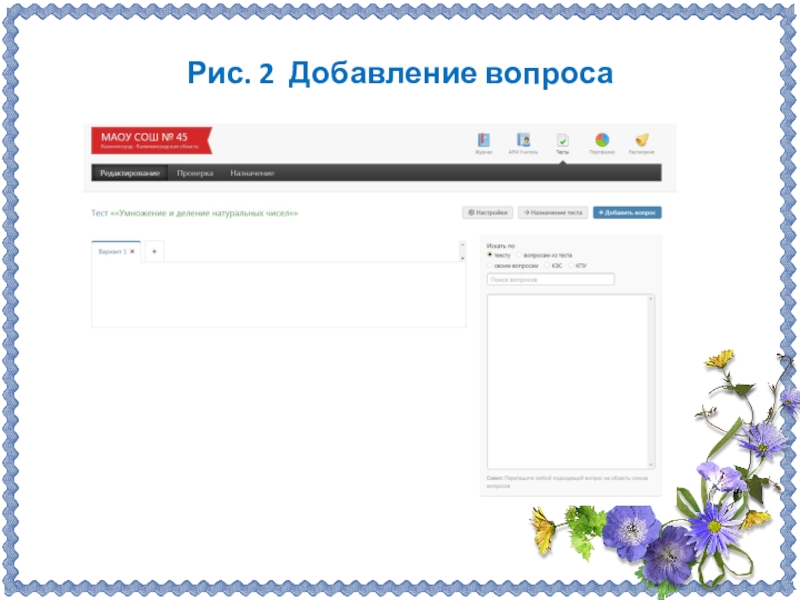Choose the КПУ radio option

coord(571,266)
